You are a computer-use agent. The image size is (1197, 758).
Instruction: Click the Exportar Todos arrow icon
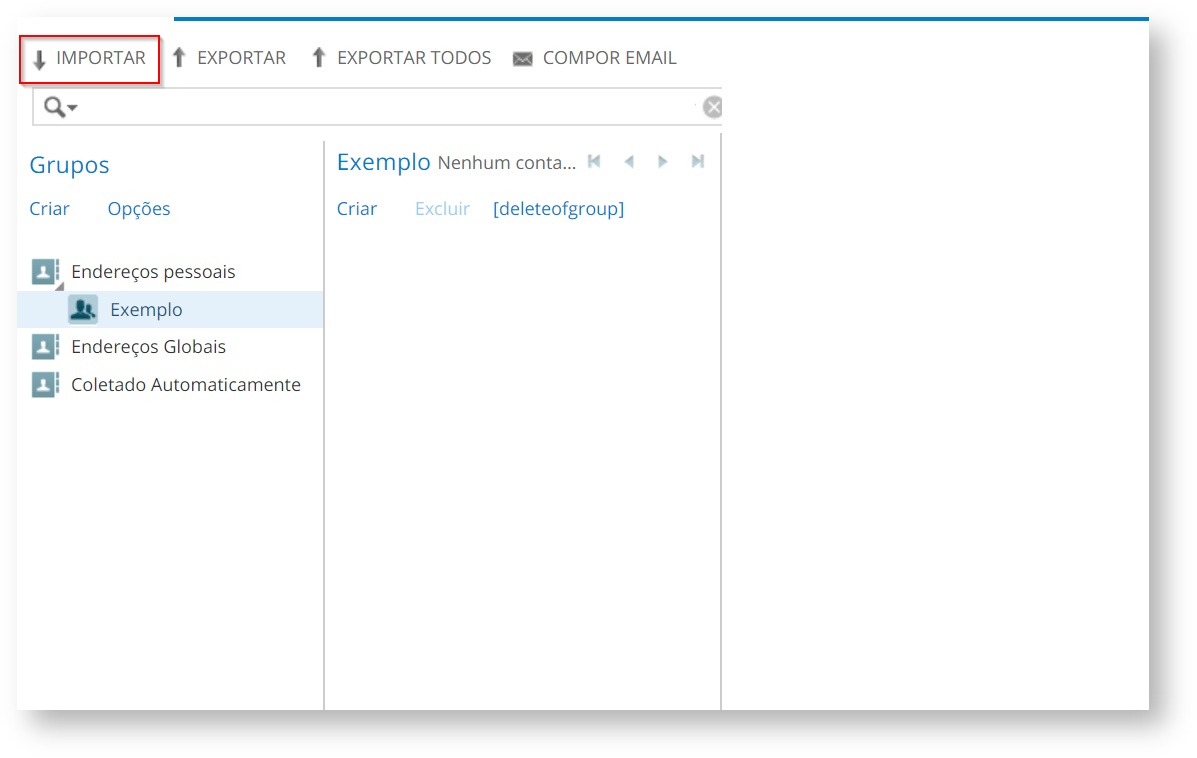tap(319, 58)
